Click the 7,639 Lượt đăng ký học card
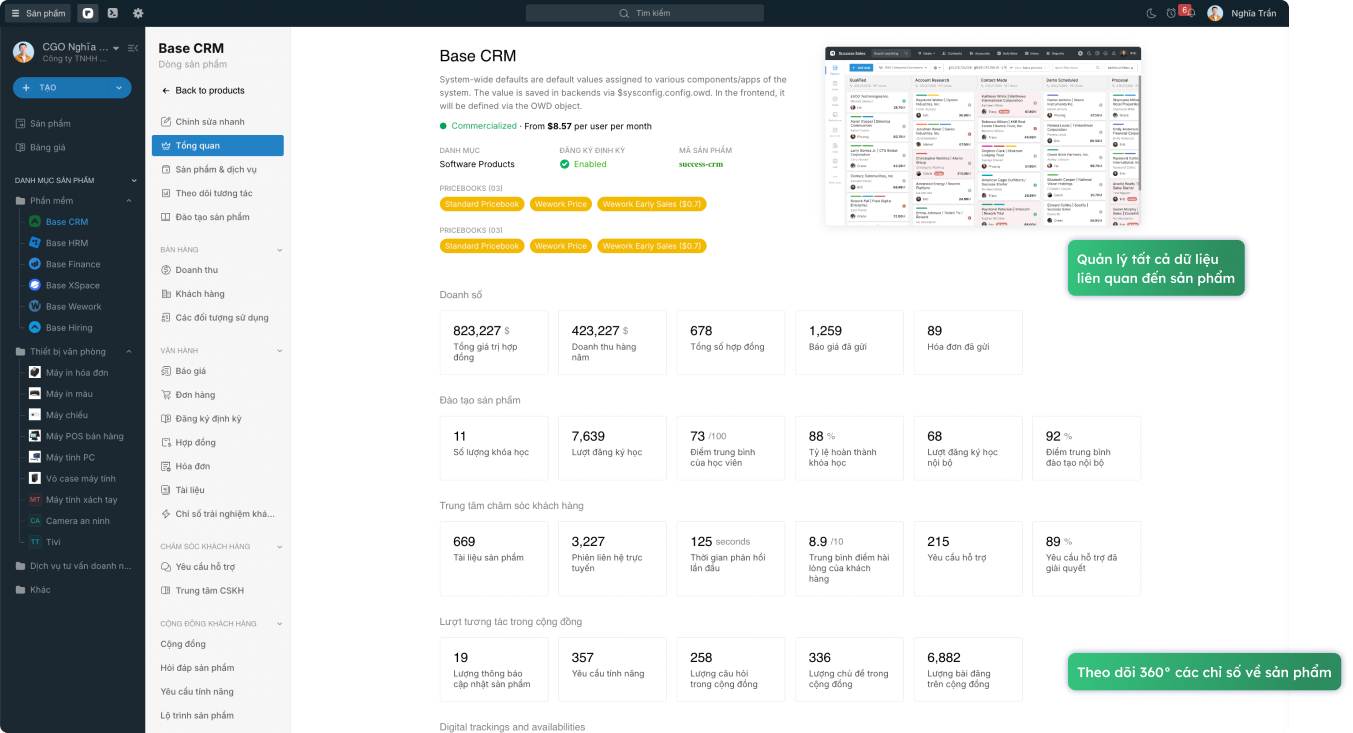The image size is (1353, 733). click(x=612, y=449)
